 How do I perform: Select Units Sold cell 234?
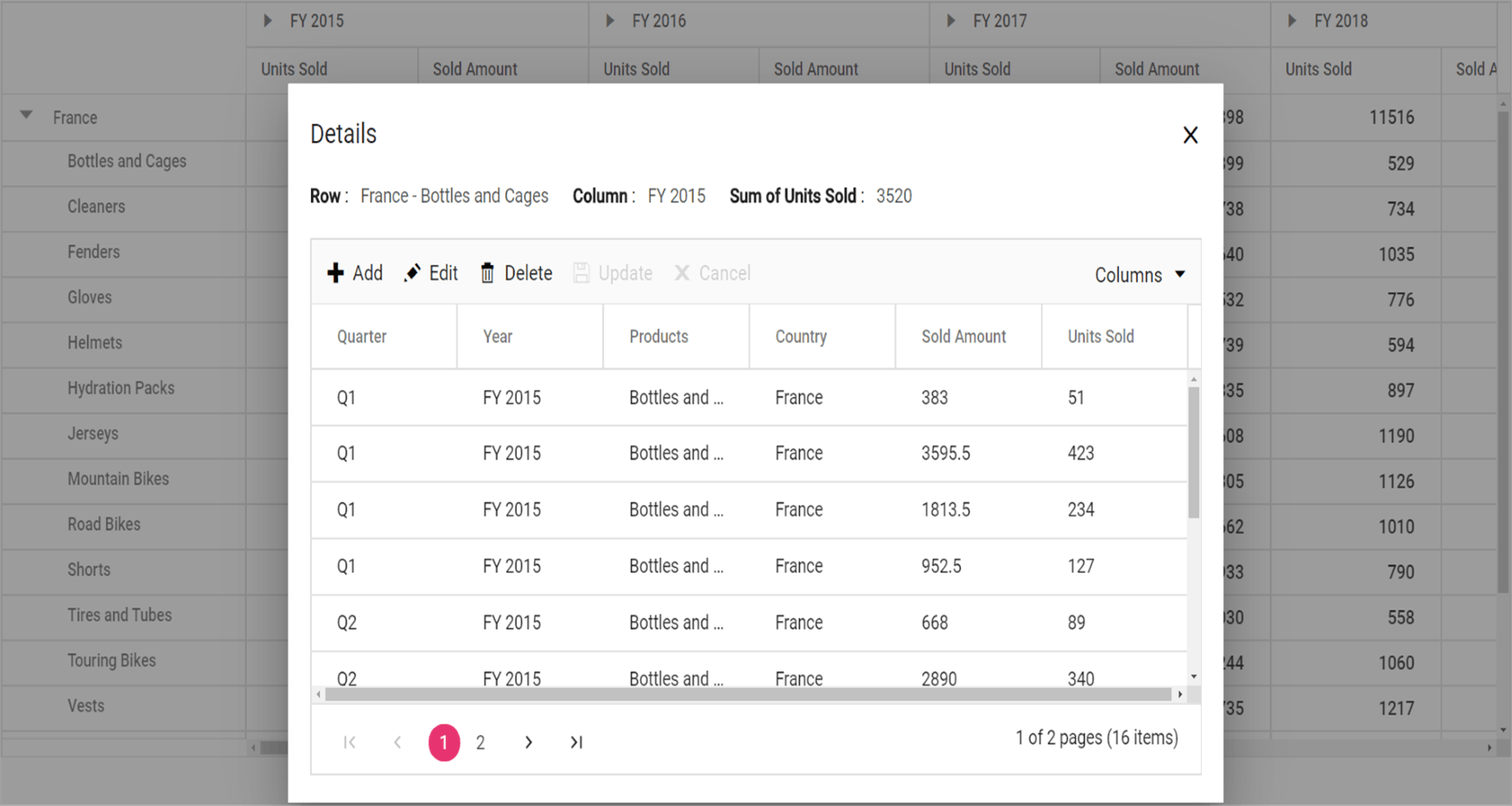(x=1114, y=510)
